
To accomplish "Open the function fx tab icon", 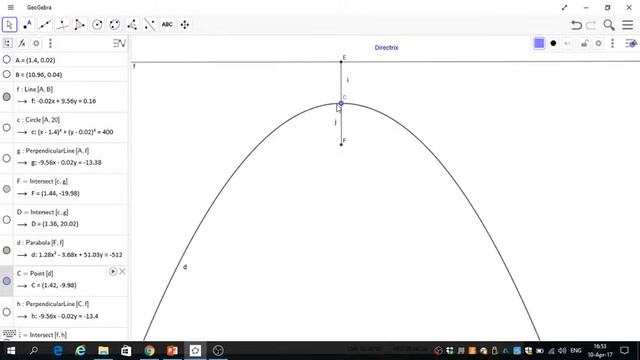I will [22, 43].
